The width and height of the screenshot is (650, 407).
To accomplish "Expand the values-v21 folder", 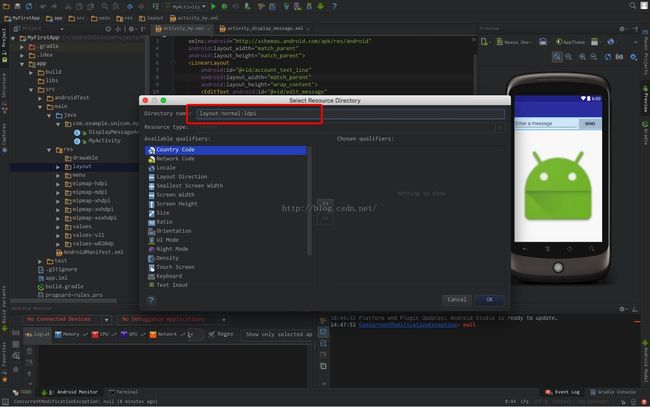I will [x=58, y=235].
